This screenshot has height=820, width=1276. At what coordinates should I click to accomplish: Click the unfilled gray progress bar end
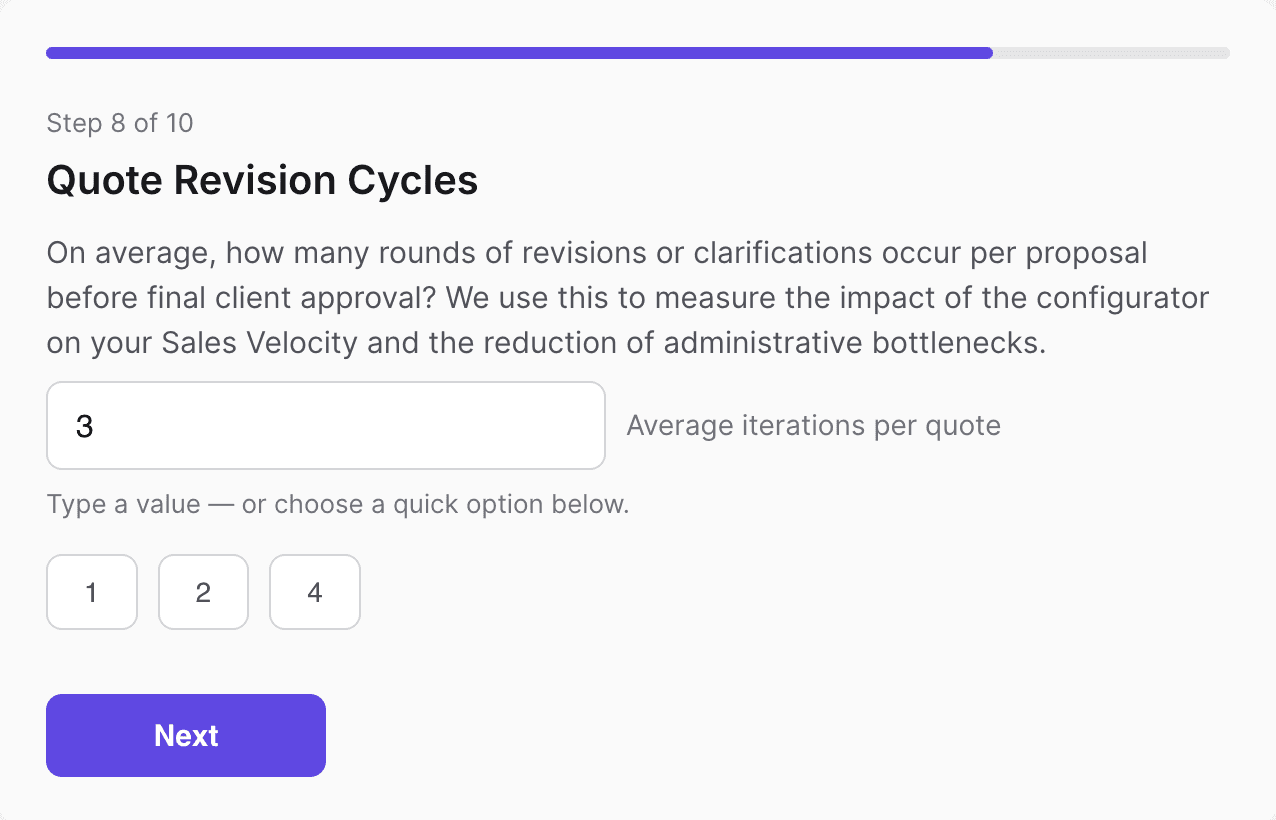1111,53
